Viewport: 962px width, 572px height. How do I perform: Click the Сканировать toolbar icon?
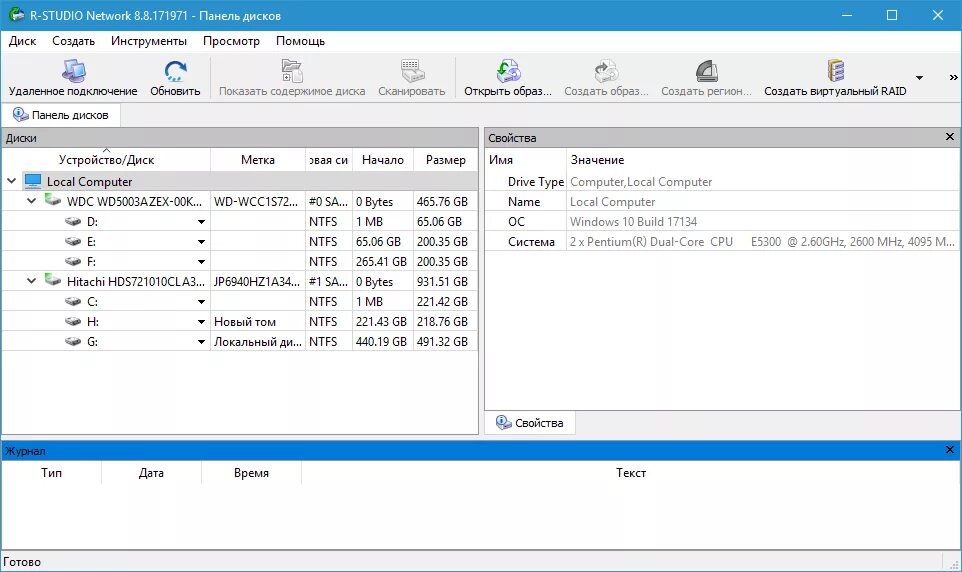coord(412,72)
